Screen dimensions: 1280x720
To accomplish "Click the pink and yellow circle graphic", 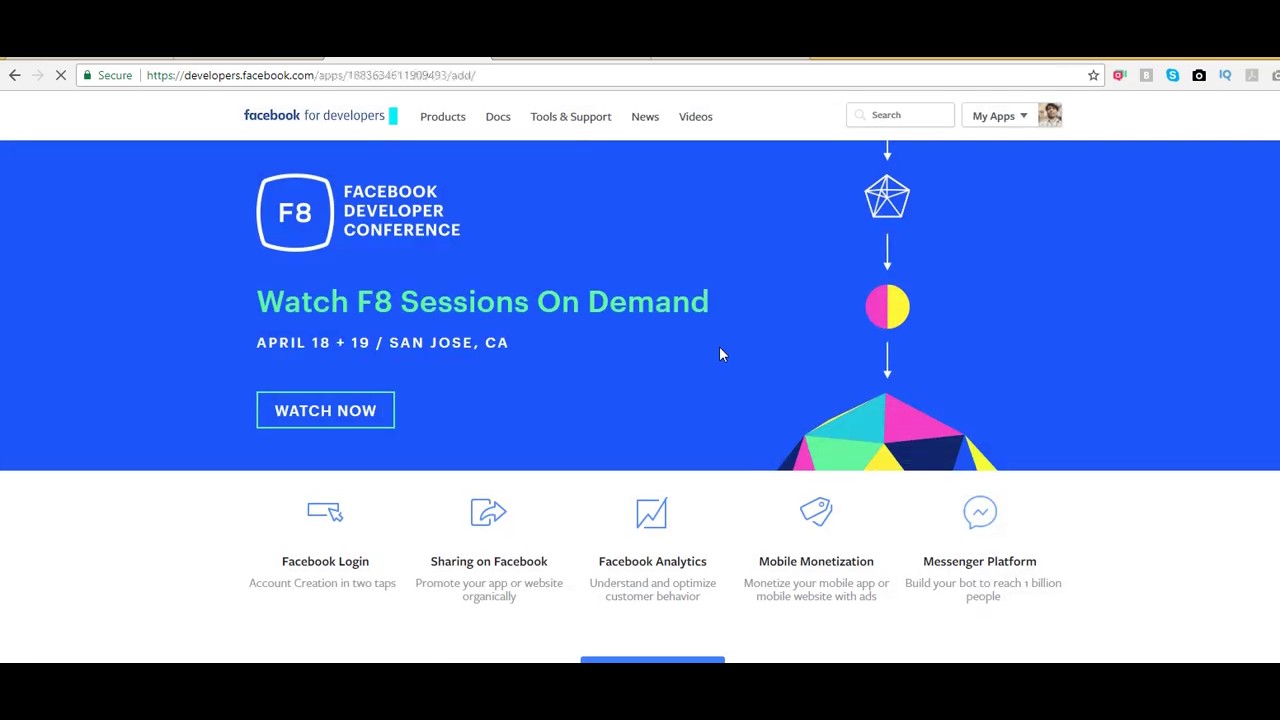I will click(887, 306).
